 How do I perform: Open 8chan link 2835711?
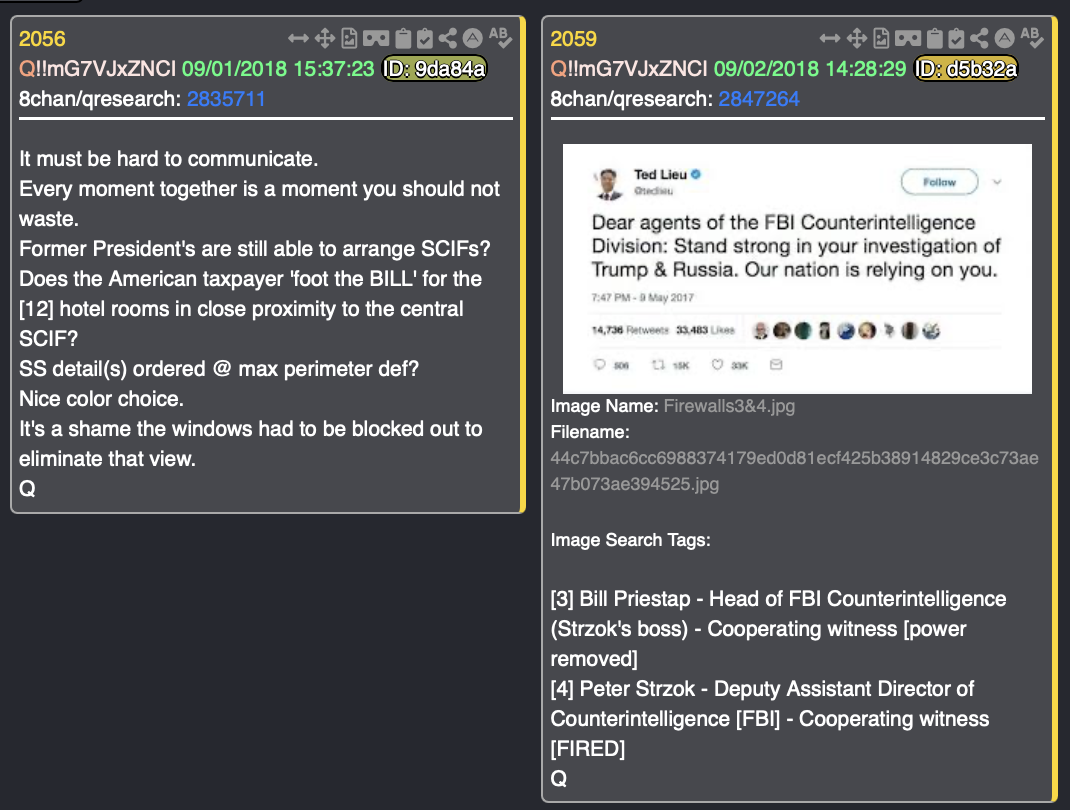pos(226,99)
